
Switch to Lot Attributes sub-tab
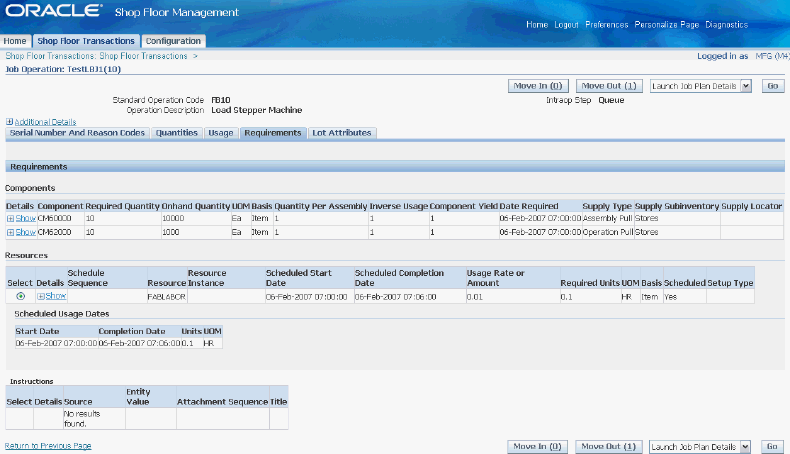click(342, 133)
